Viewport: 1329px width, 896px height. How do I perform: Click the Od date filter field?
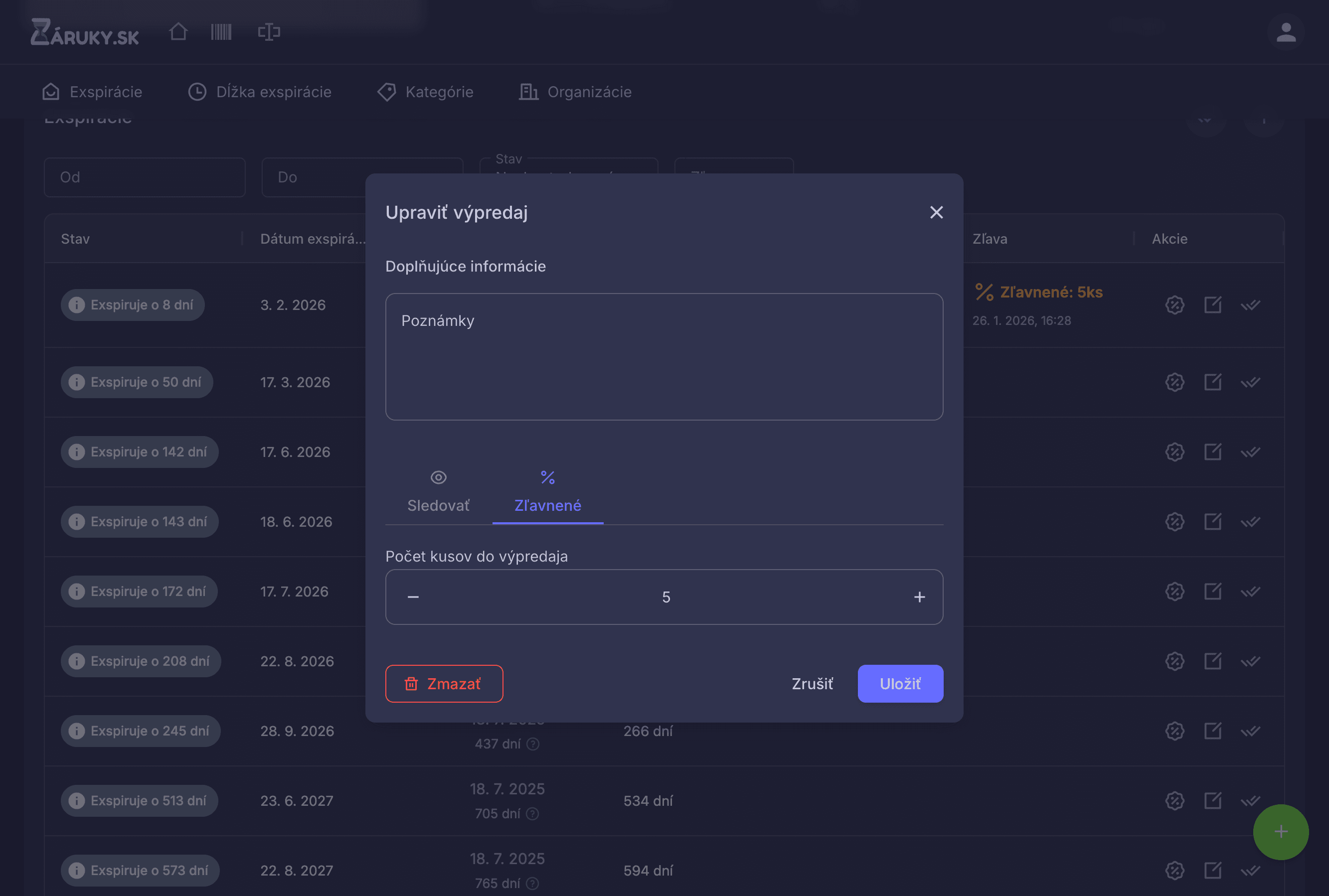(145, 177)
